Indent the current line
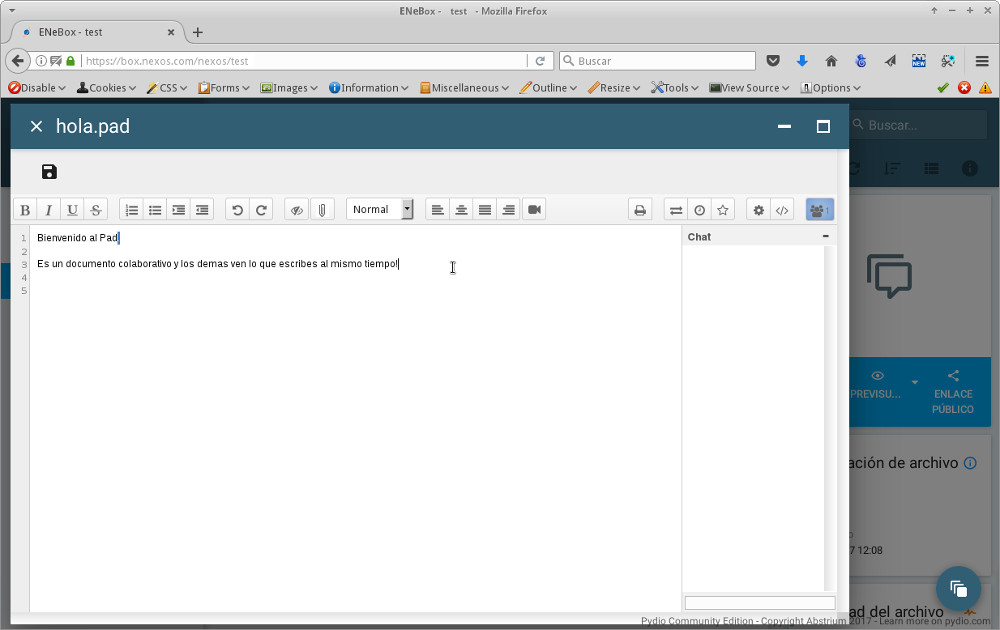Screen dimensions: 1000x630 point(179,210)
